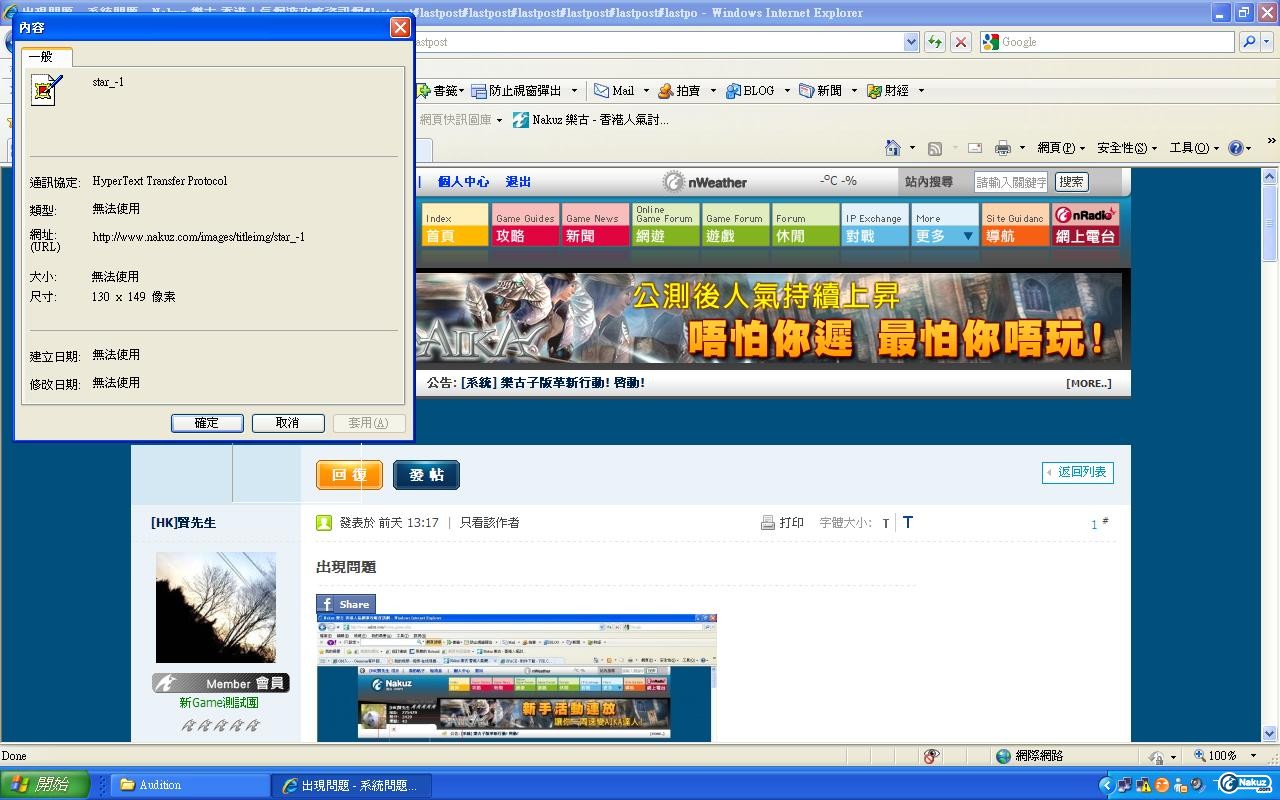Click the [MORE..] announcement link
The image size is (1280, 800).
(1089, 383)
